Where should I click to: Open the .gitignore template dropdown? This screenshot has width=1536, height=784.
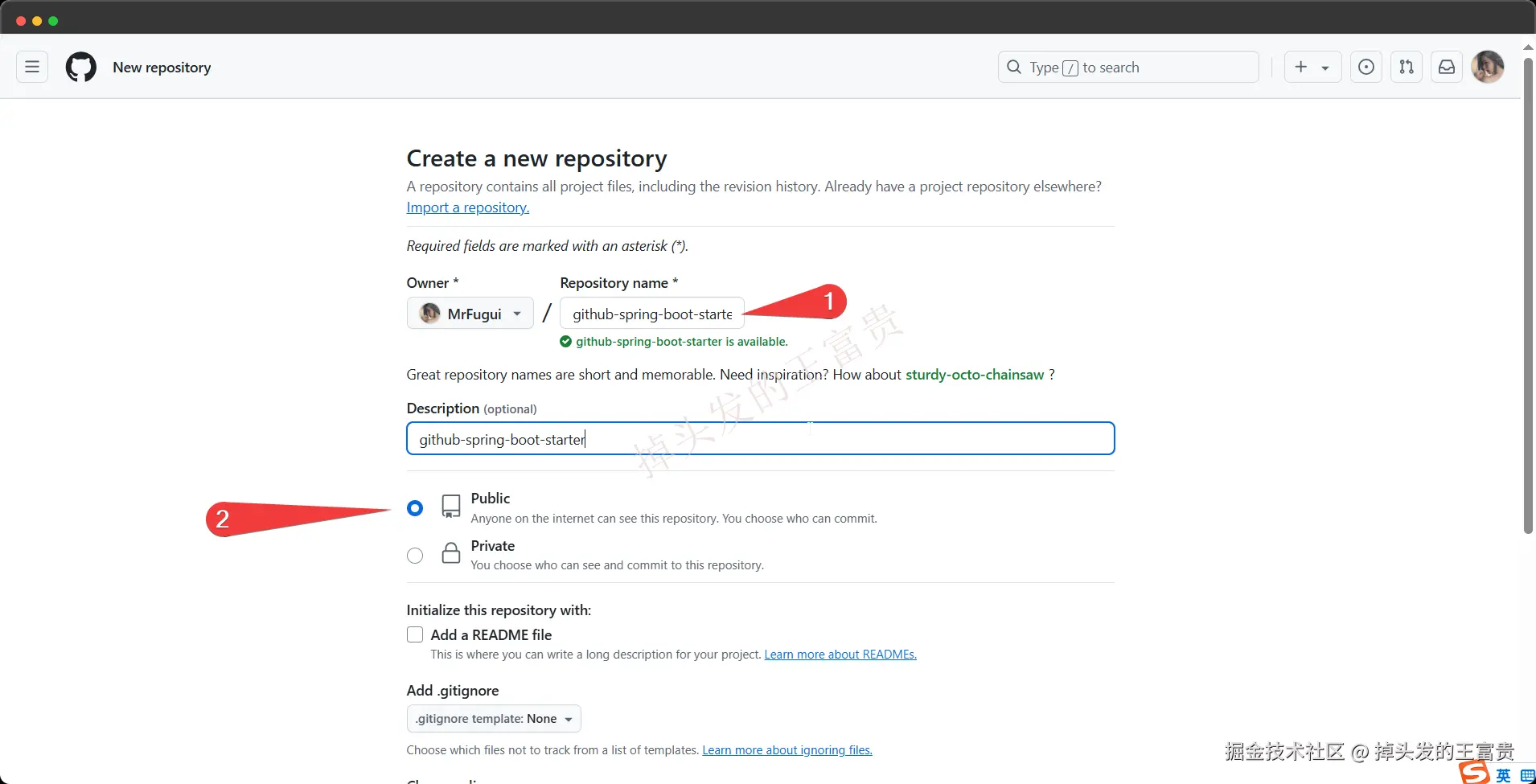pyautogui.click(x=494, y=719)
